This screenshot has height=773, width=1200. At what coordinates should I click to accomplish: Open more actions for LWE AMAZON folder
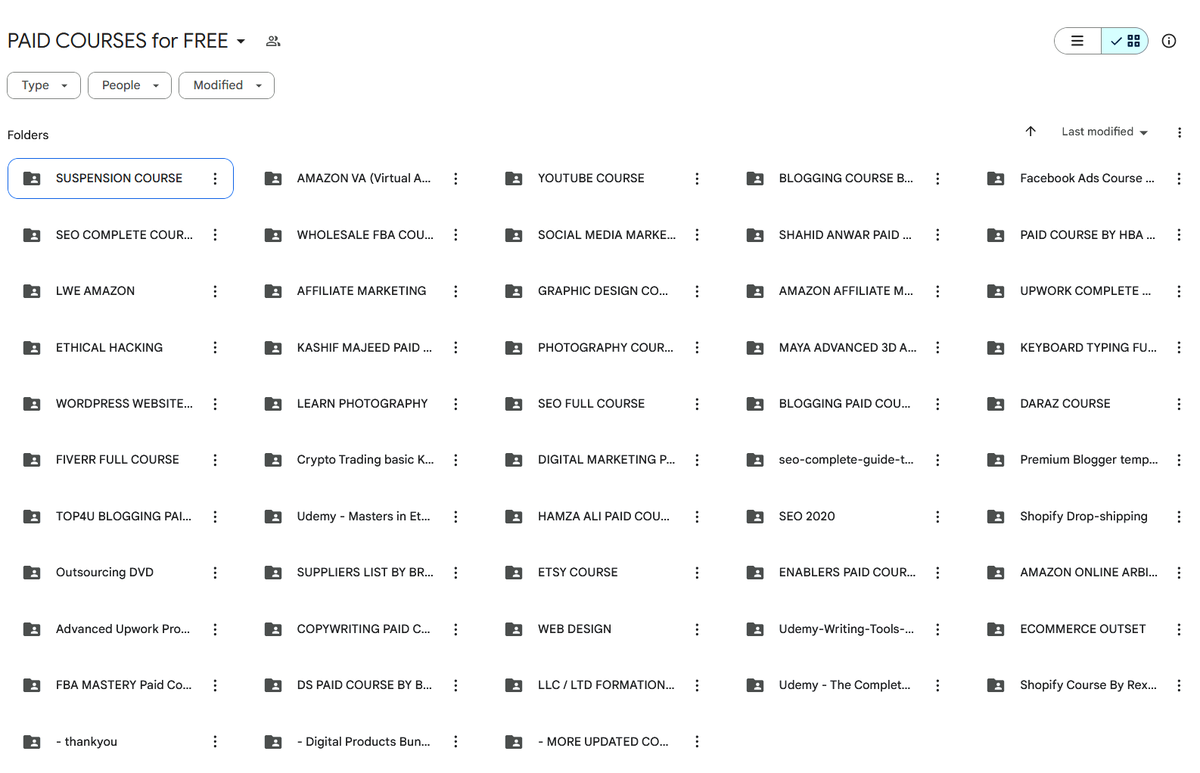215,291
